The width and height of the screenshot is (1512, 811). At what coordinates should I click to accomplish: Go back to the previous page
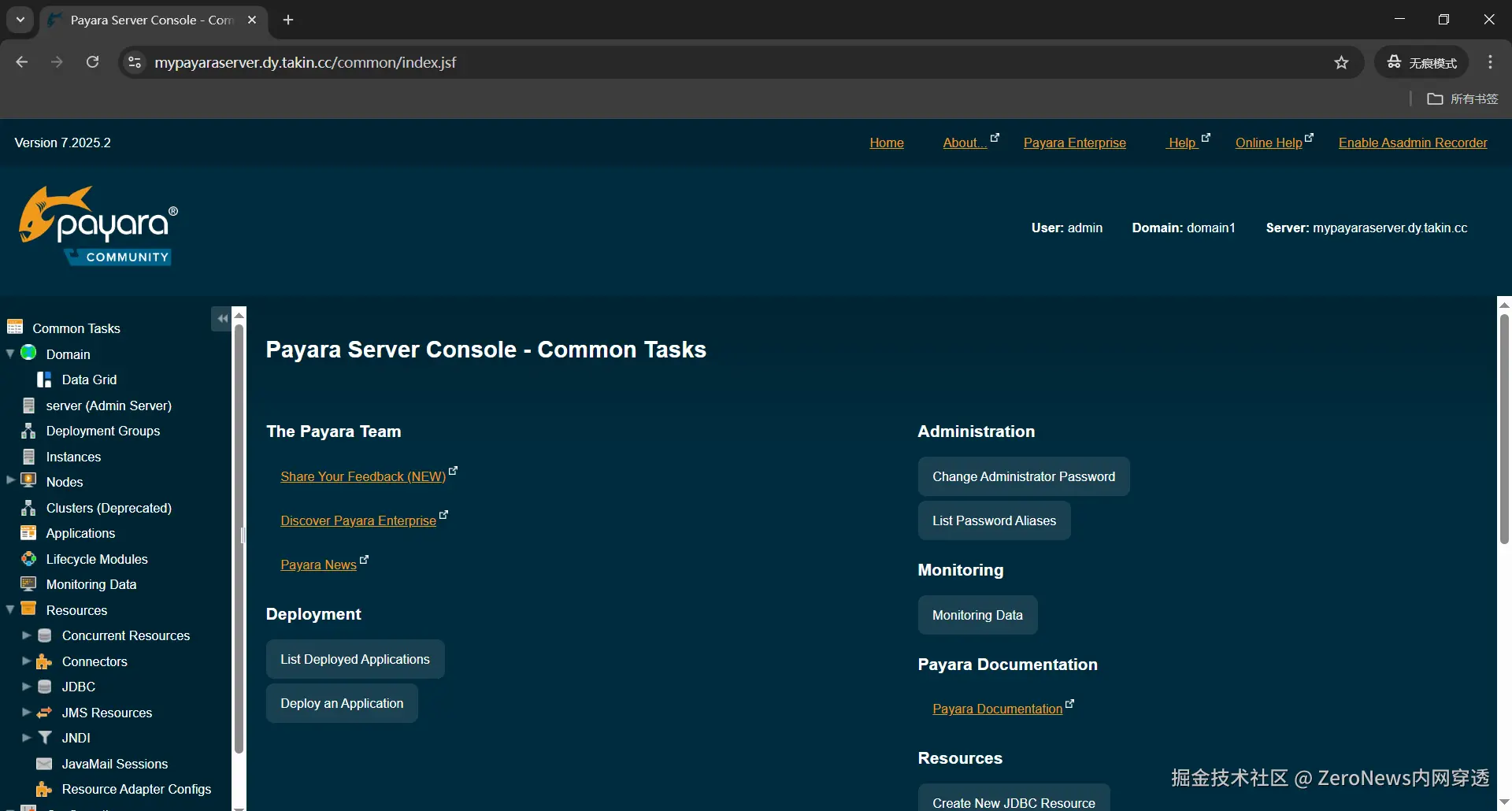pyautogui.click(x=22, y=62)
